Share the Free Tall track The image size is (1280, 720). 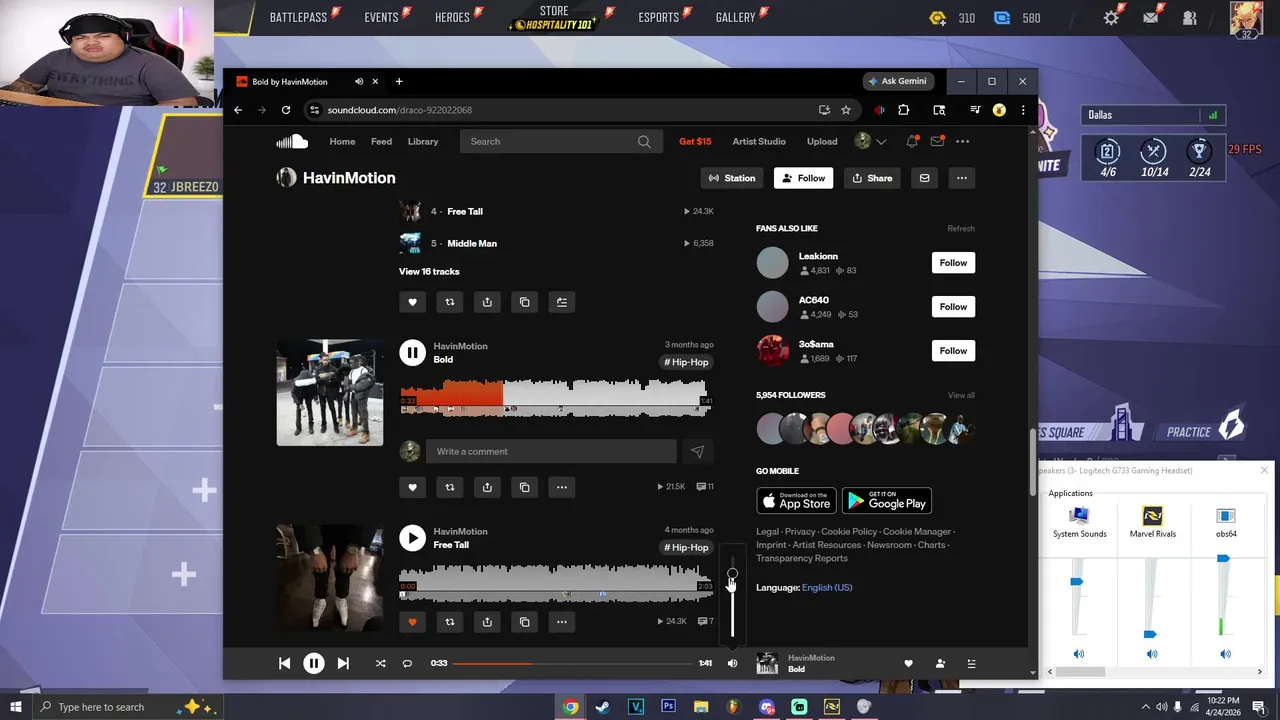point(487,622)
